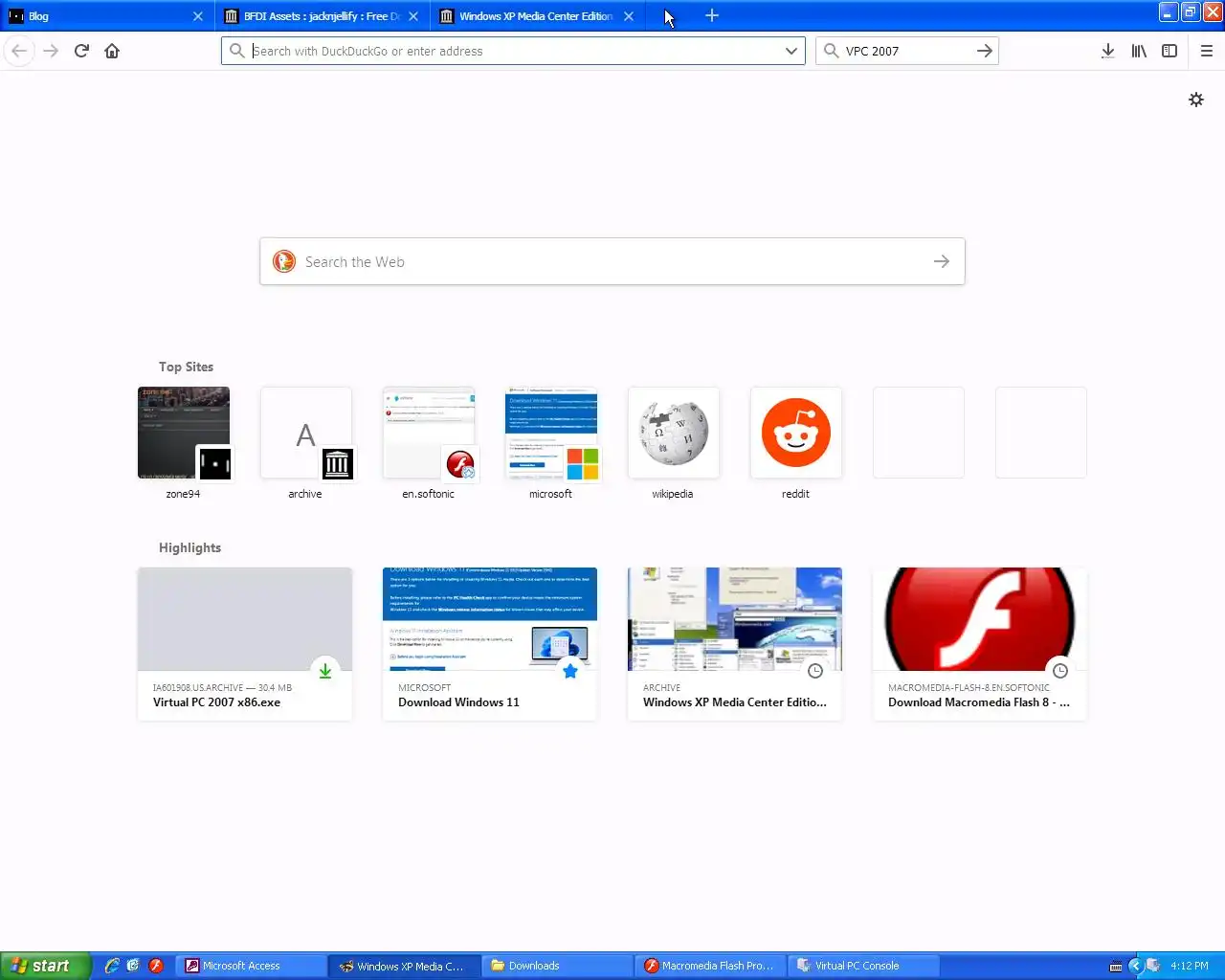Go to the browser home page icon
The image size is (1225, 980).
point(112,51)
